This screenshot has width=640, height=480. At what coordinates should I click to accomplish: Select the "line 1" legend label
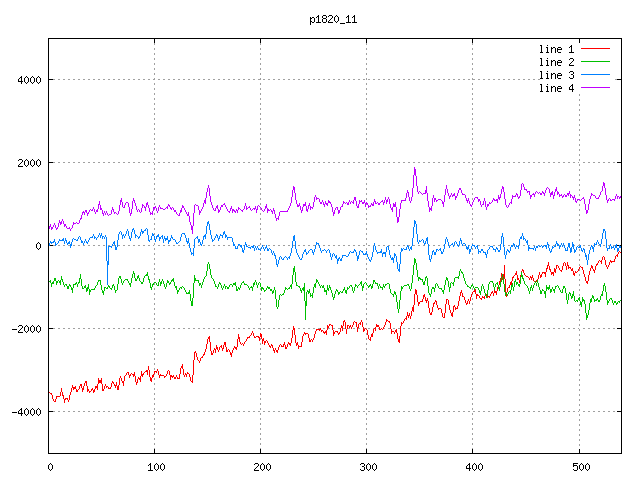pos(557,49)
